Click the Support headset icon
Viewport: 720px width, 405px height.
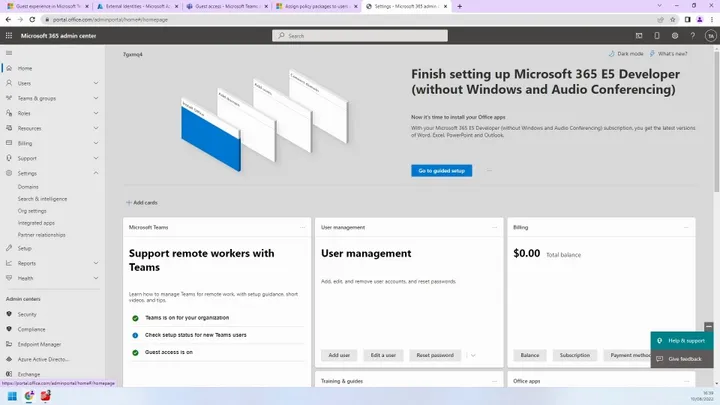tap(9, 158)
